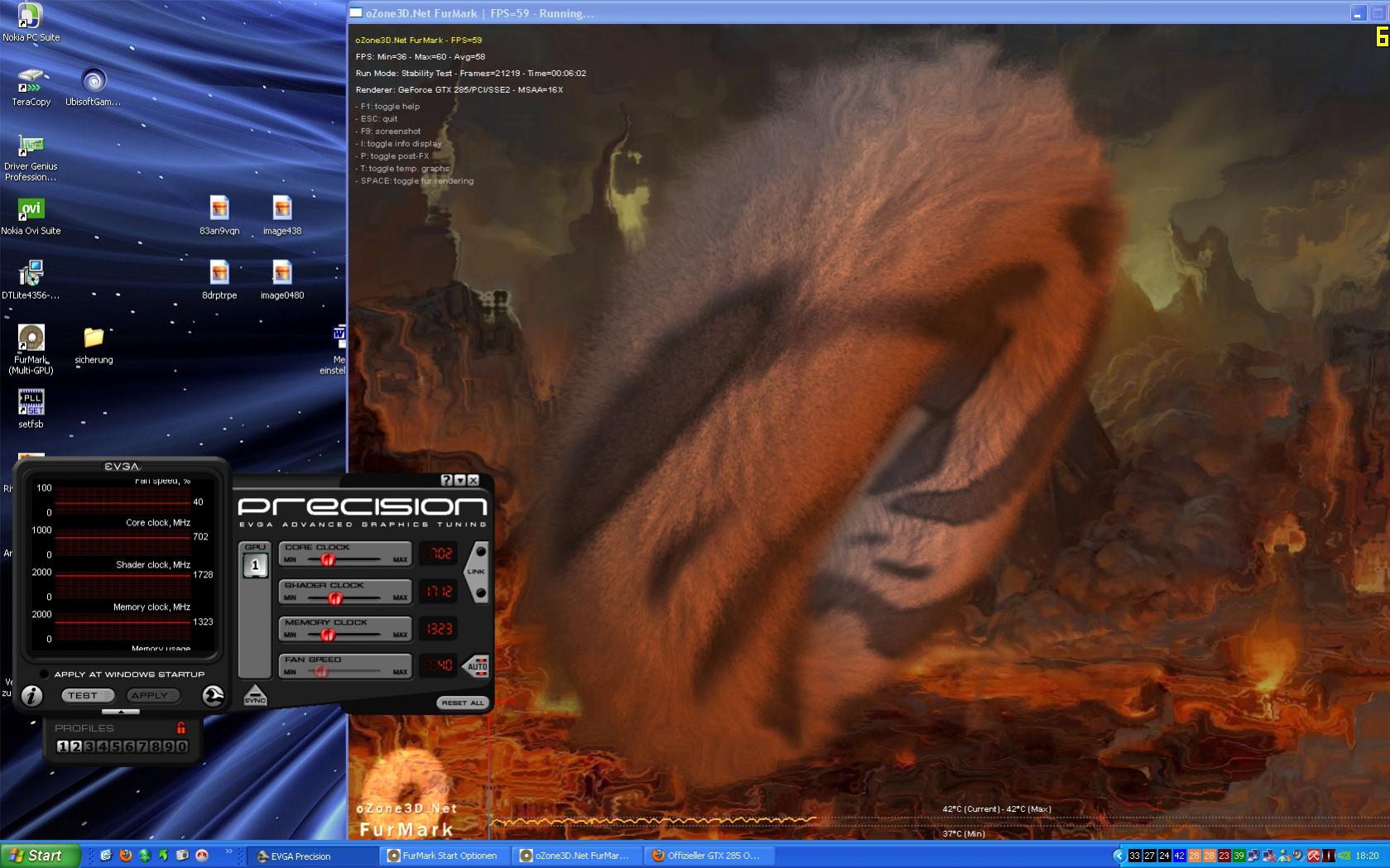This screenshot has height=868, width=1390.
Task: Select profile slot 0
Action: (182, 746)
